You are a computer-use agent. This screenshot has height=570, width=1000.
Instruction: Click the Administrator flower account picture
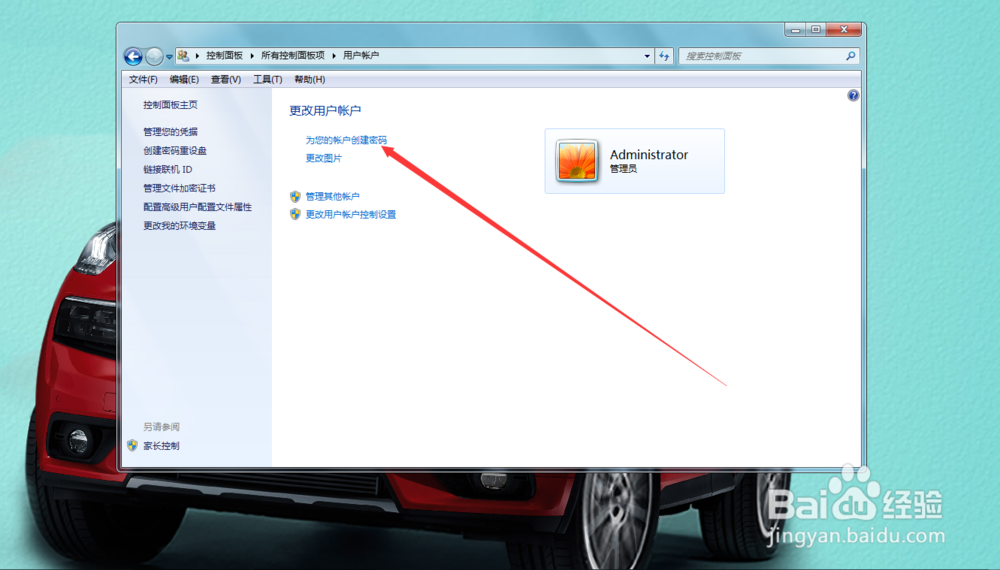coord(577,161)
